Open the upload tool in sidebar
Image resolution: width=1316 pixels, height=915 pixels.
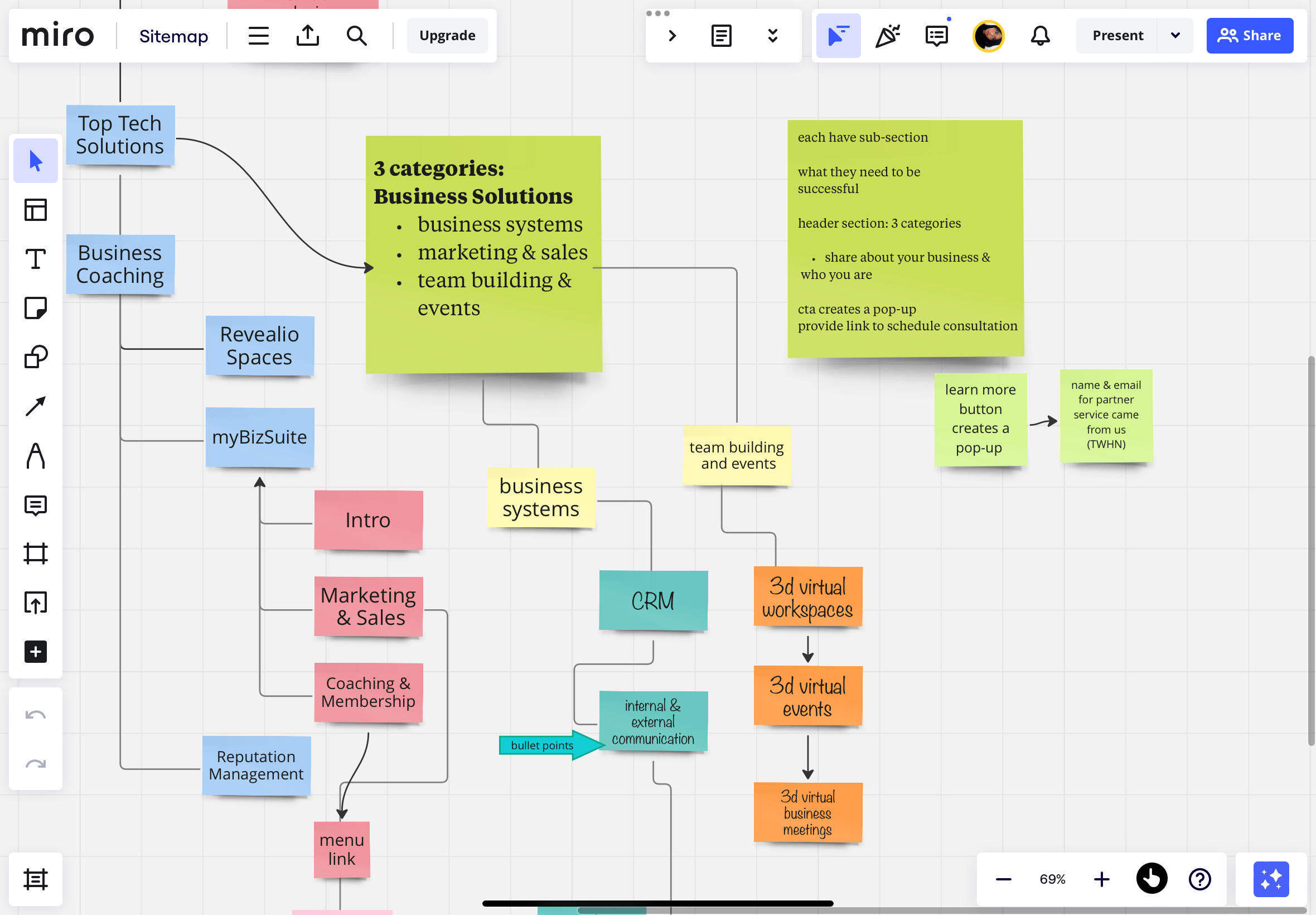(x=36, y=603)
